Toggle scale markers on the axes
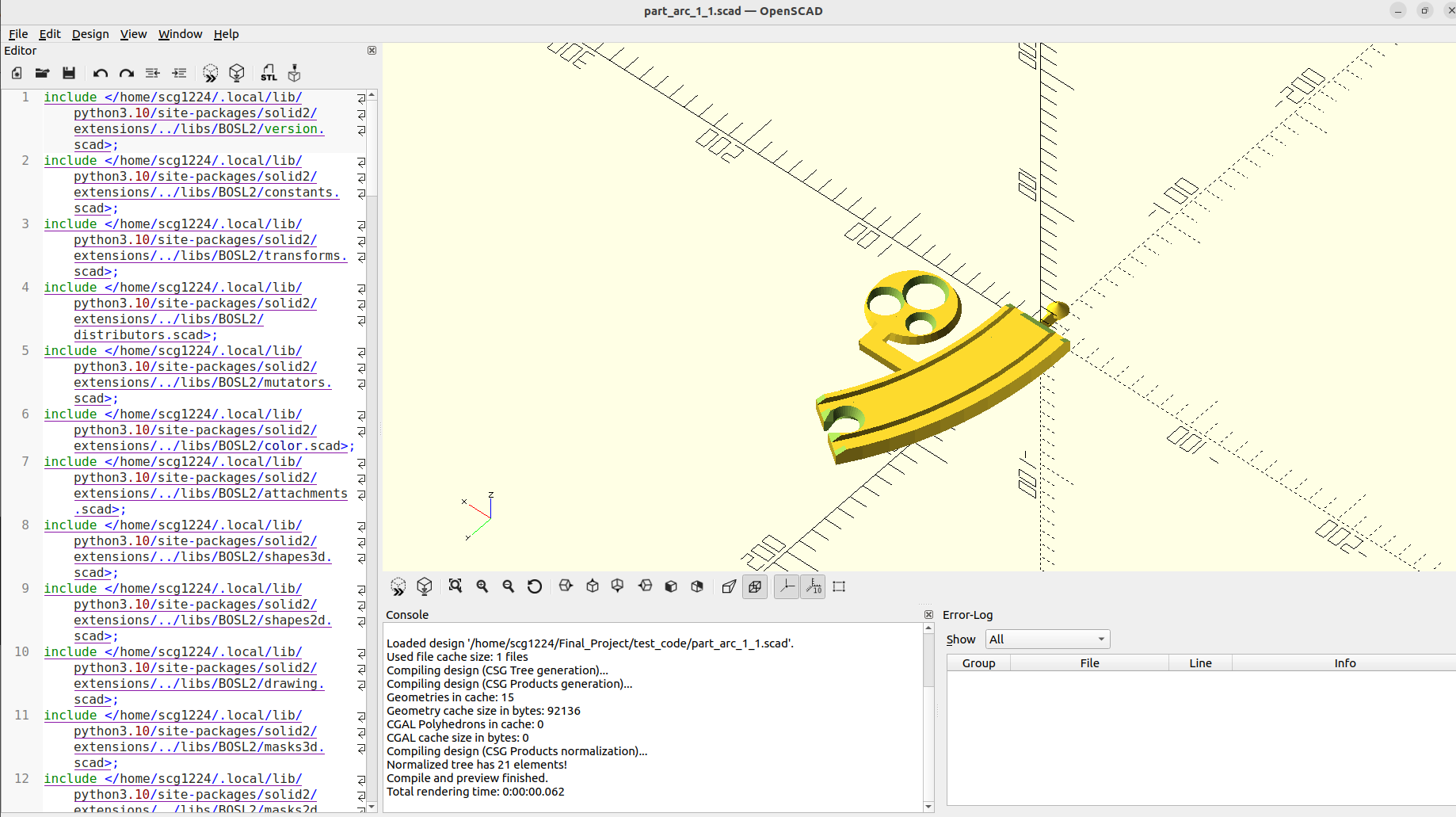The image size is (1456, 817). point(814,586)
